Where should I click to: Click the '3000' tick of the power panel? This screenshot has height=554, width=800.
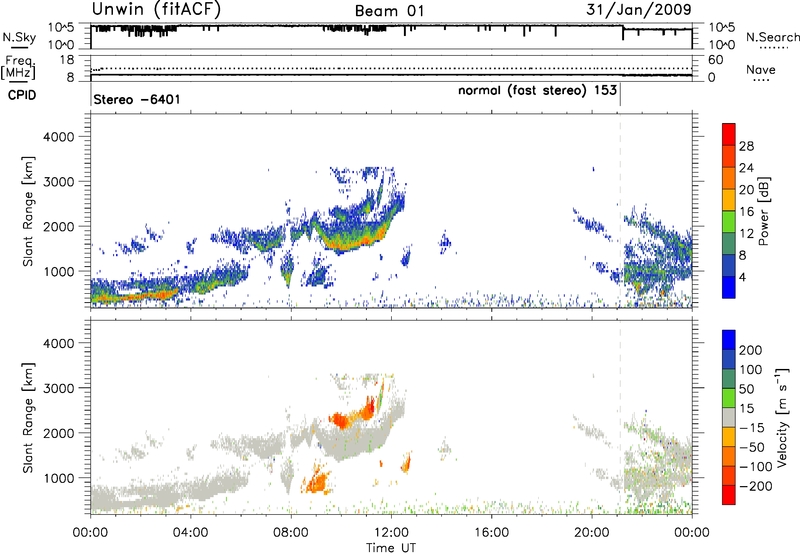click(x=58, y=182)
